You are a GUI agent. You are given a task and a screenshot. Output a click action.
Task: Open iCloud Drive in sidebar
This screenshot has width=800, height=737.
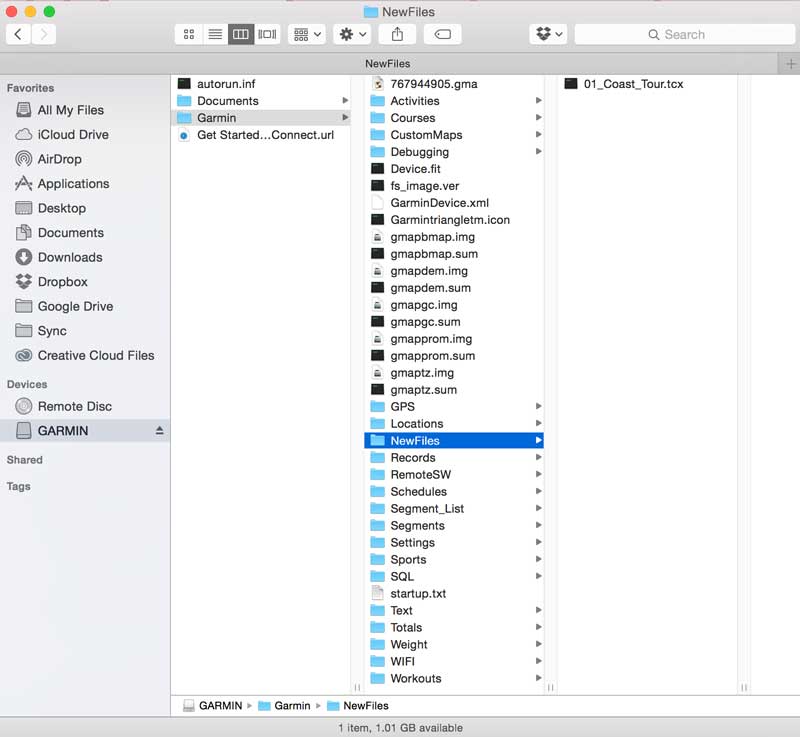click(62, 135)
